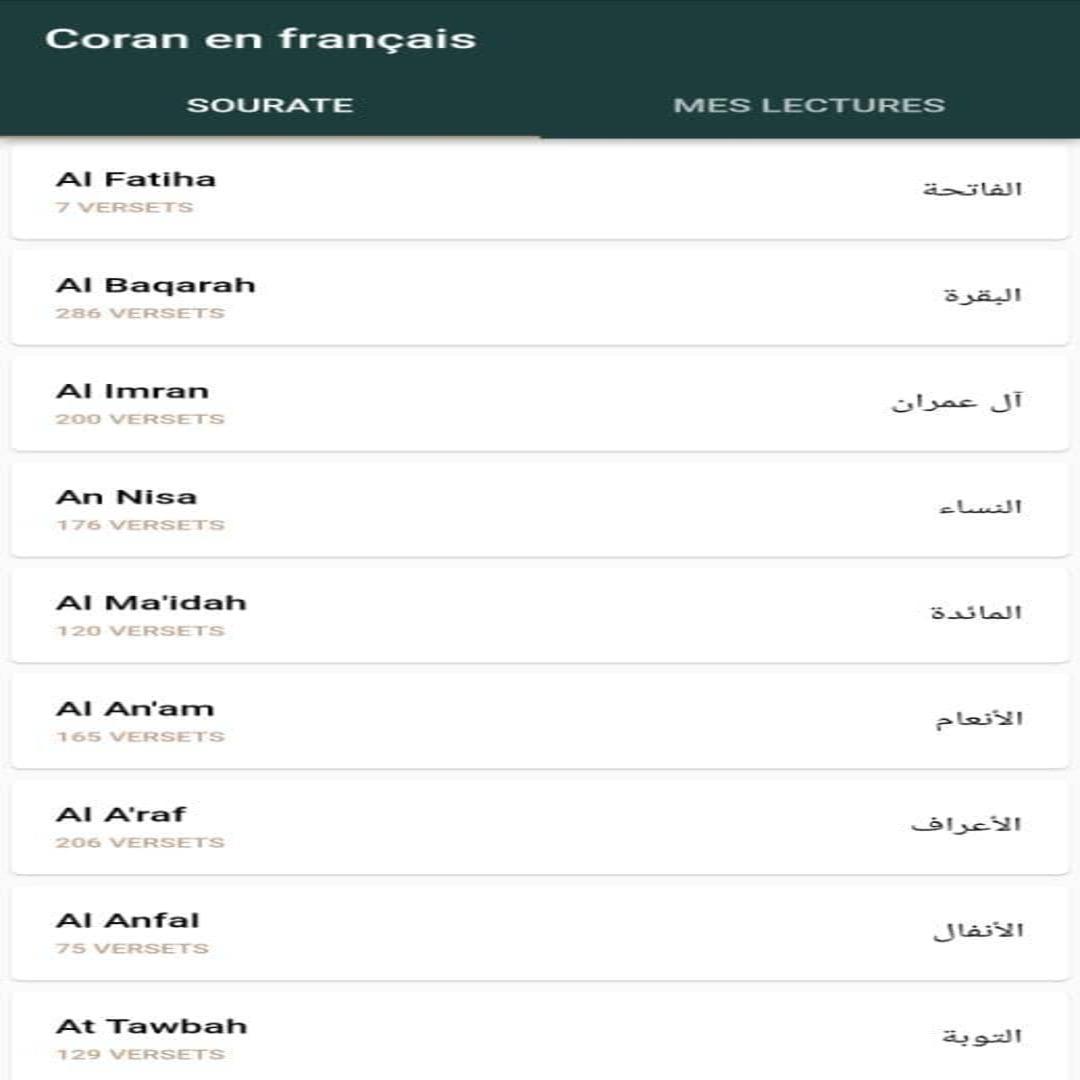This screenshot has width=1080, height=1080.
Task: Open Al An'am sourate card
Action: tap(540, 722)
